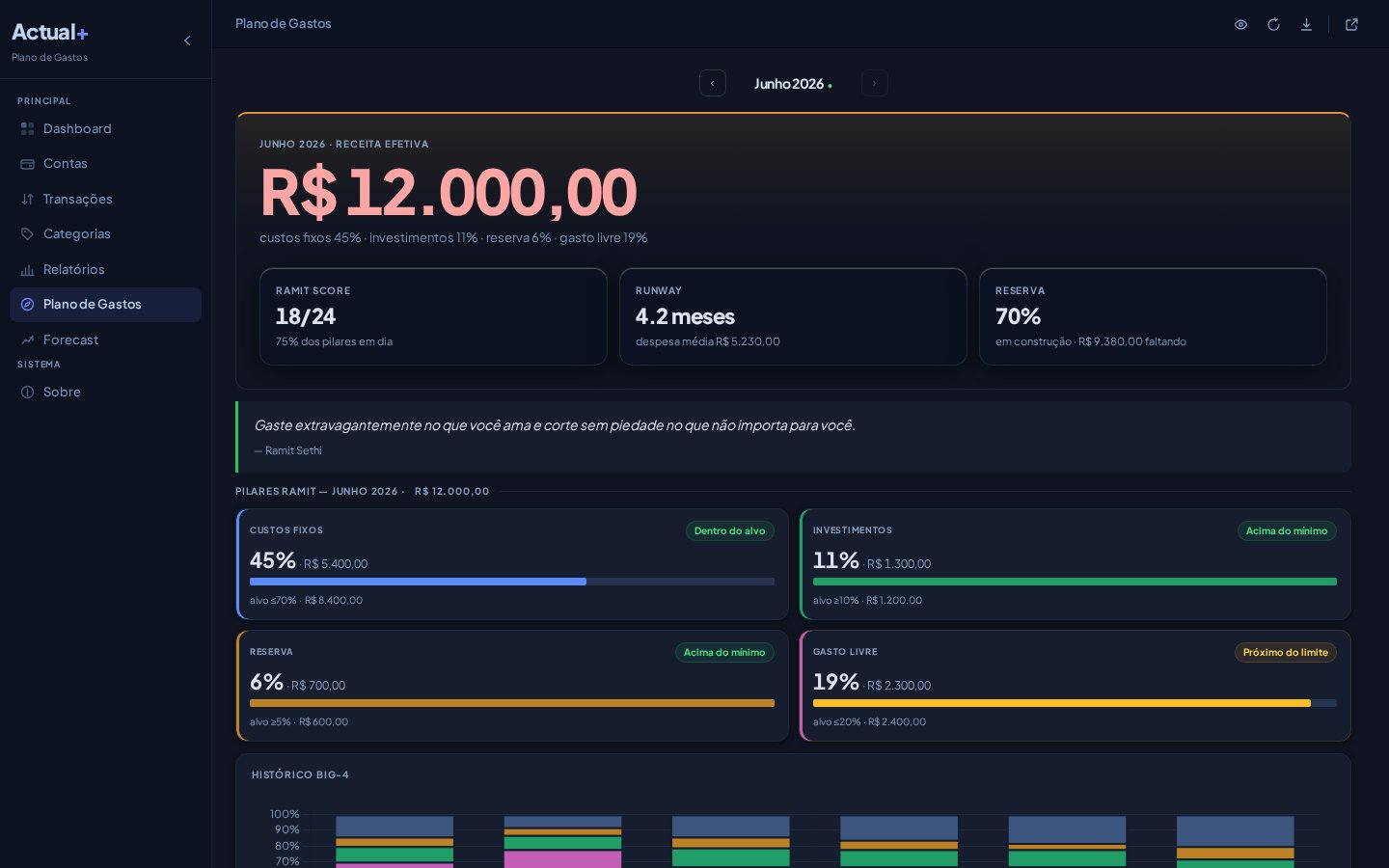Click the Custos Fixos blue progress bar
Image resolution: width=1389 pixels, height=868 pixels.
click(512, 582)
